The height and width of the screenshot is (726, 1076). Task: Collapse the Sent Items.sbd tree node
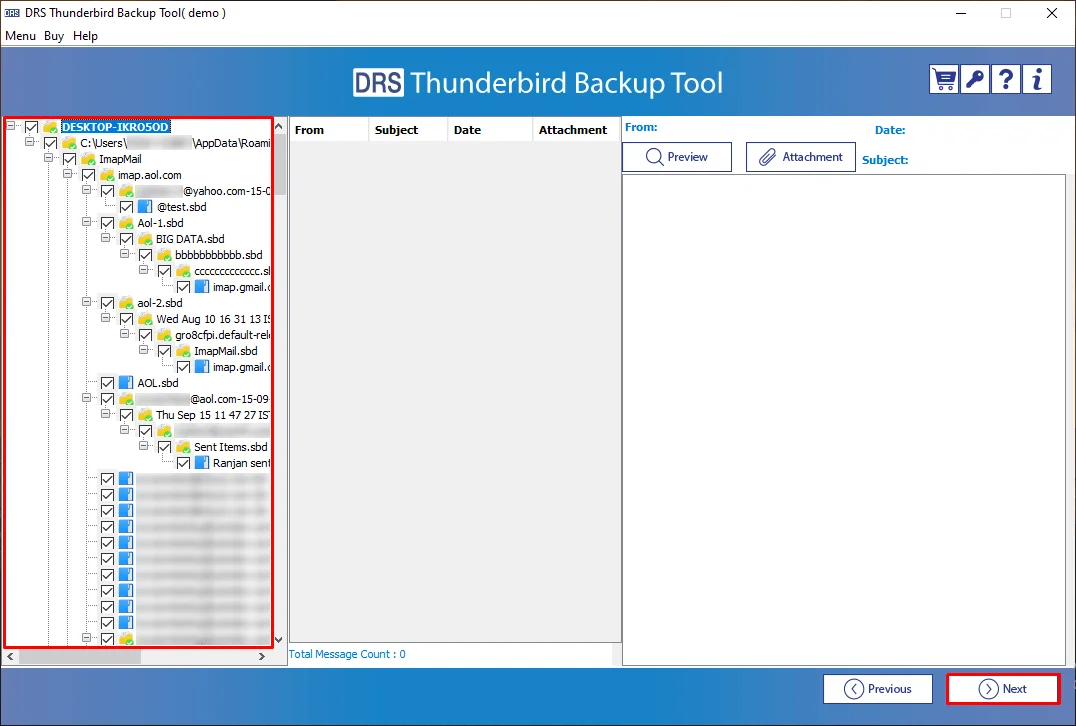[143, 445]
